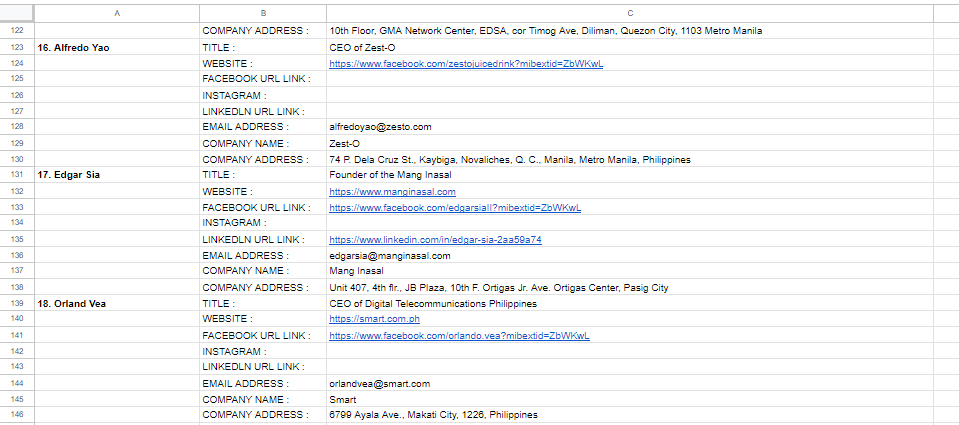Select cell '16. Alfredo Yao'
The image size is (959, 425).
[117, 47]
